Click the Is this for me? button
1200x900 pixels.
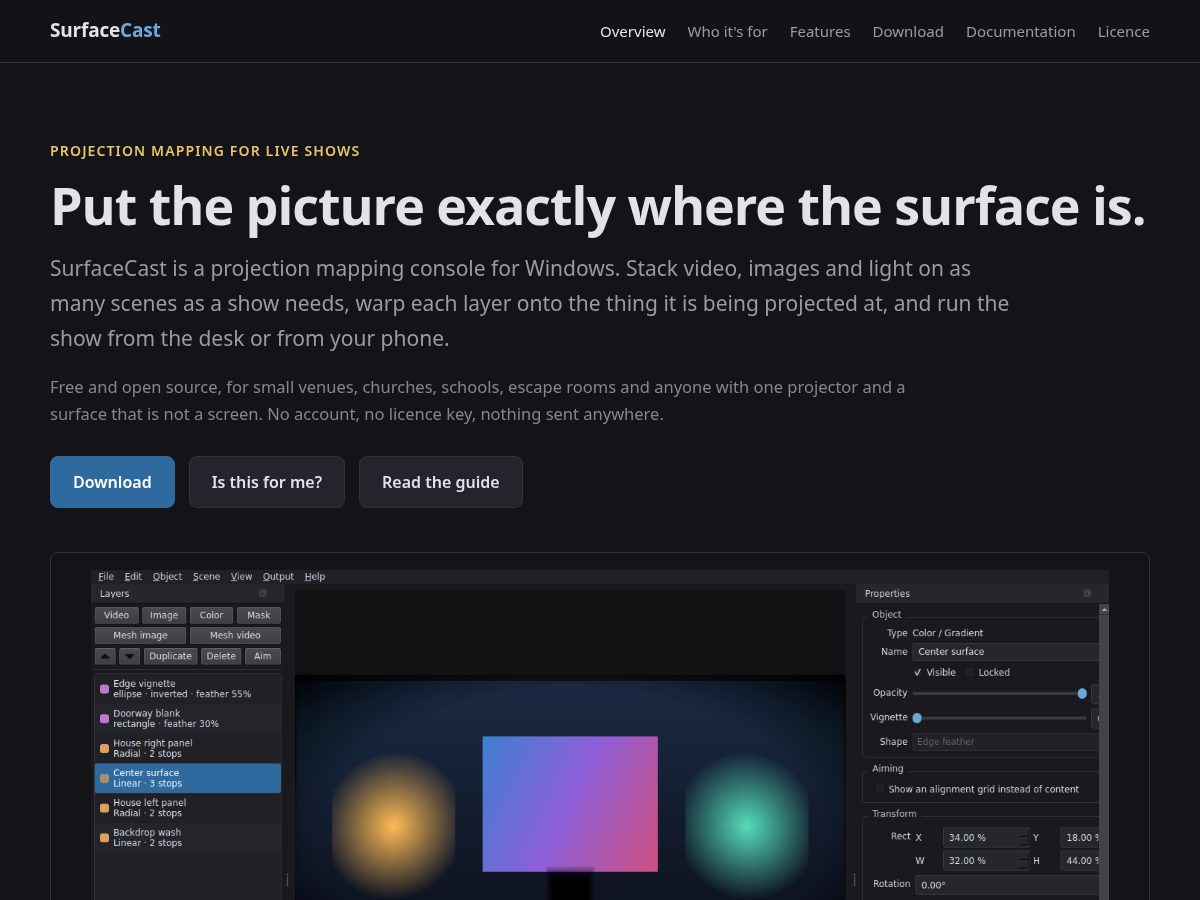tap(267, 482)
